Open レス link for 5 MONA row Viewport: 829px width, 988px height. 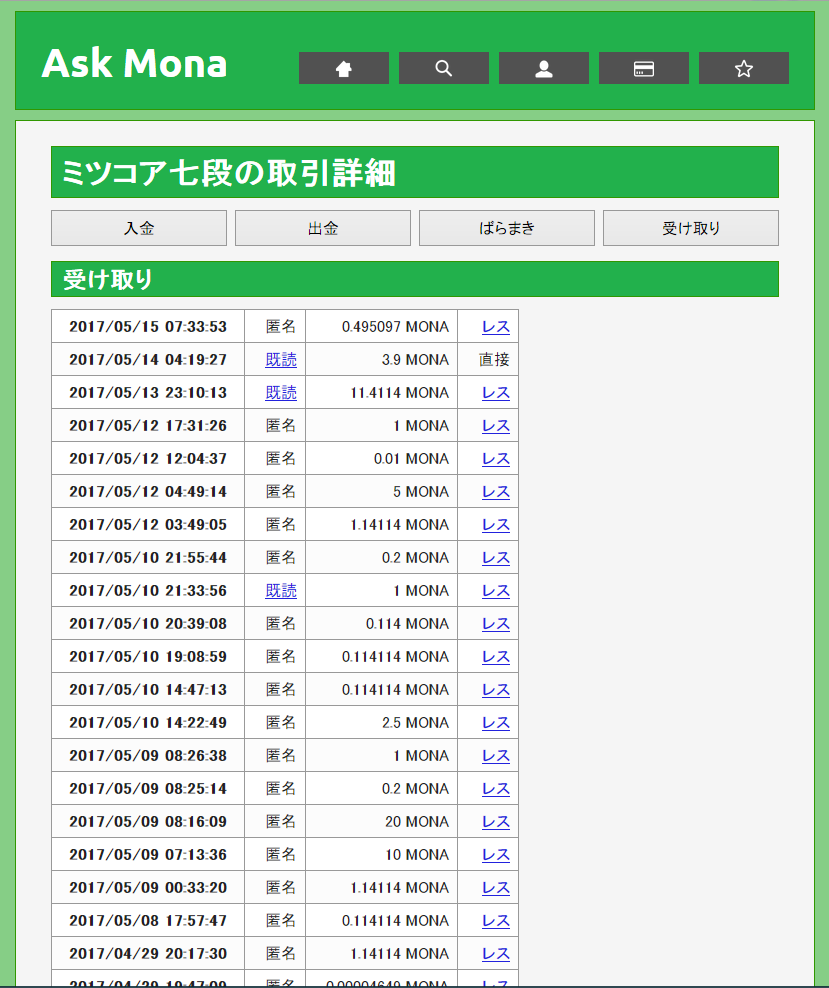coord(496,491)
